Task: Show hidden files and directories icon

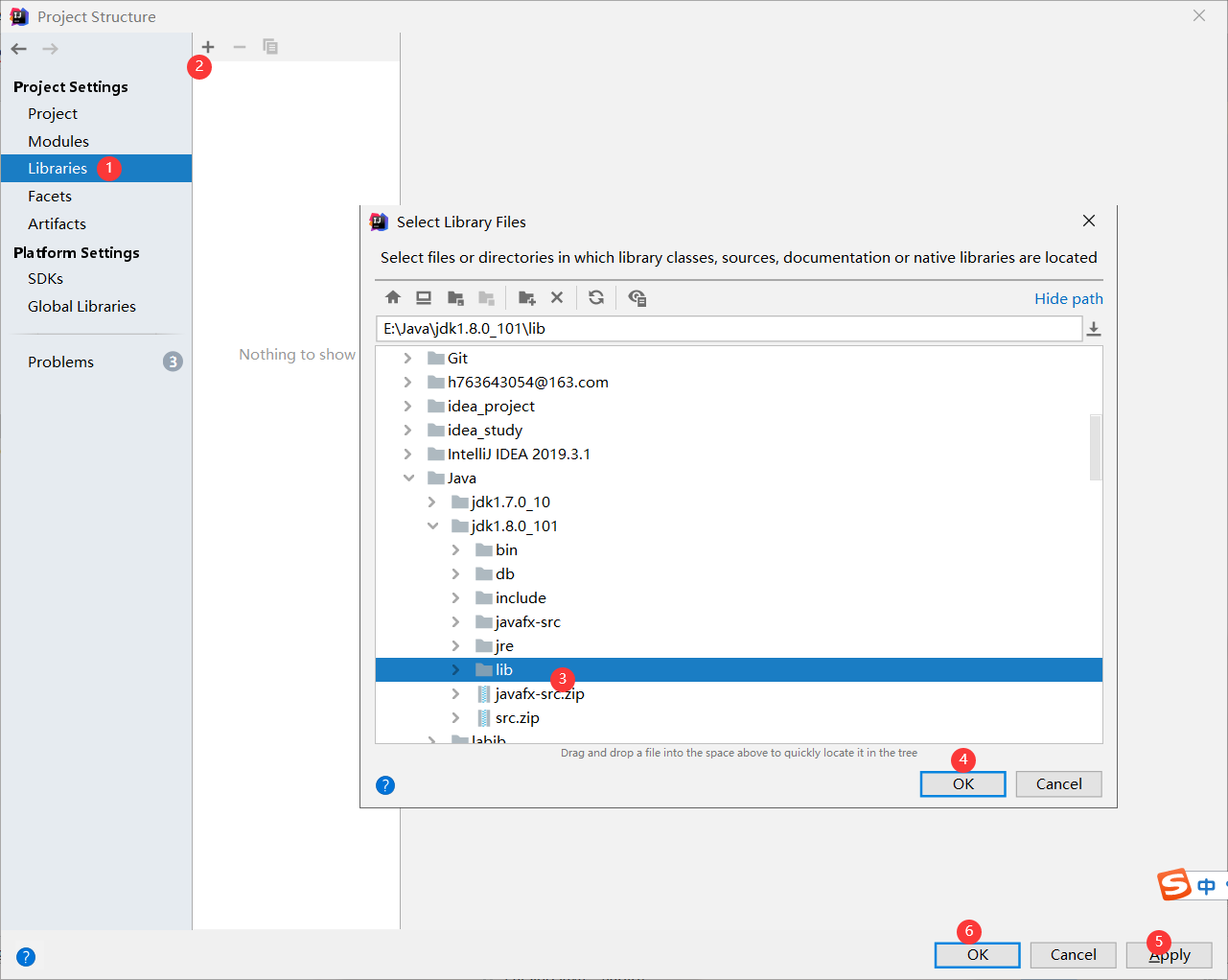Action: click(637, 297)
